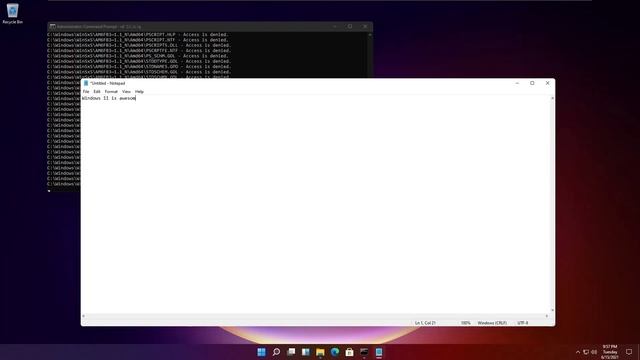Click the 'Windows 11 is awesome' text line
The height and width of the screenshot is (360, 640).
tap(109, 98)
